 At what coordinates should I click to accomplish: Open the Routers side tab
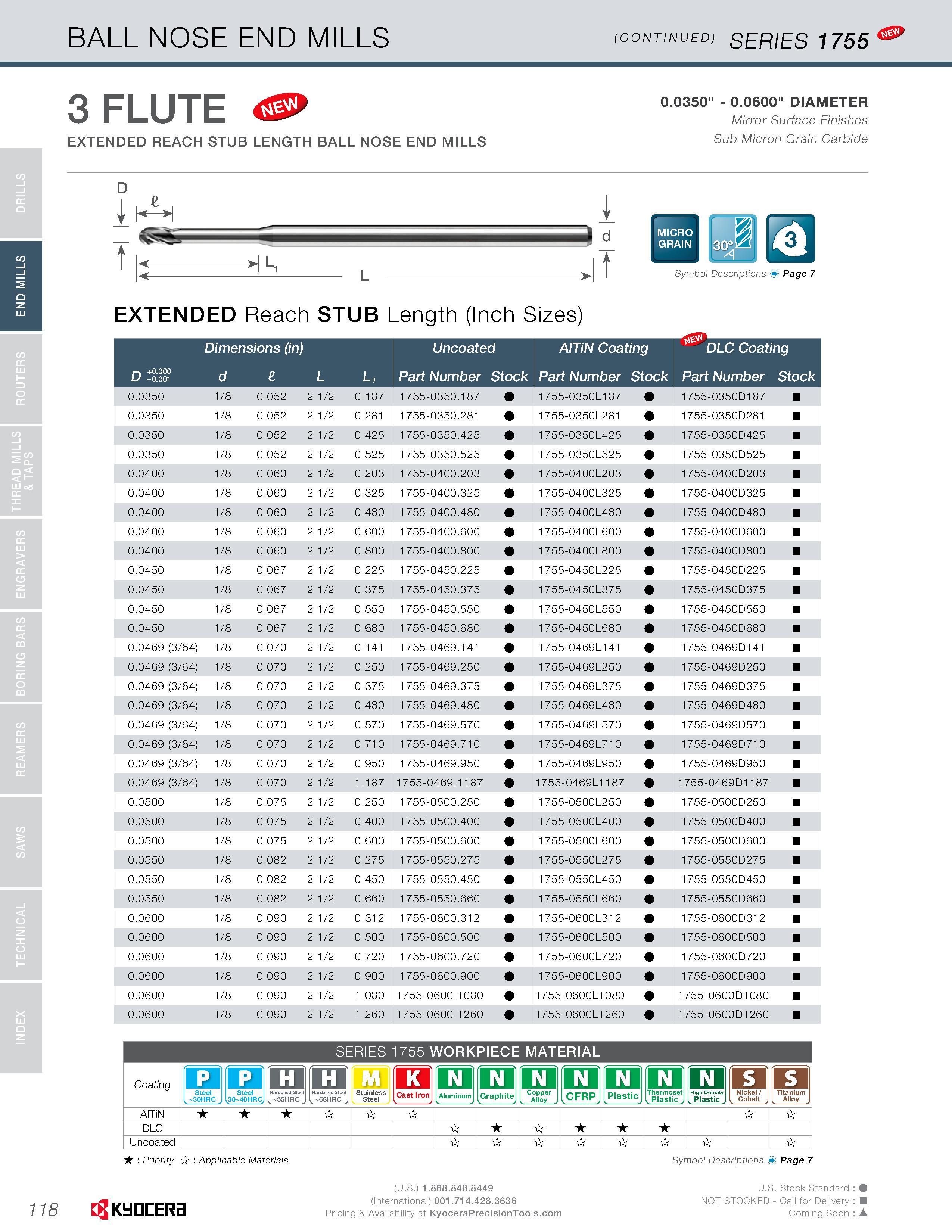tap(21, 378)
